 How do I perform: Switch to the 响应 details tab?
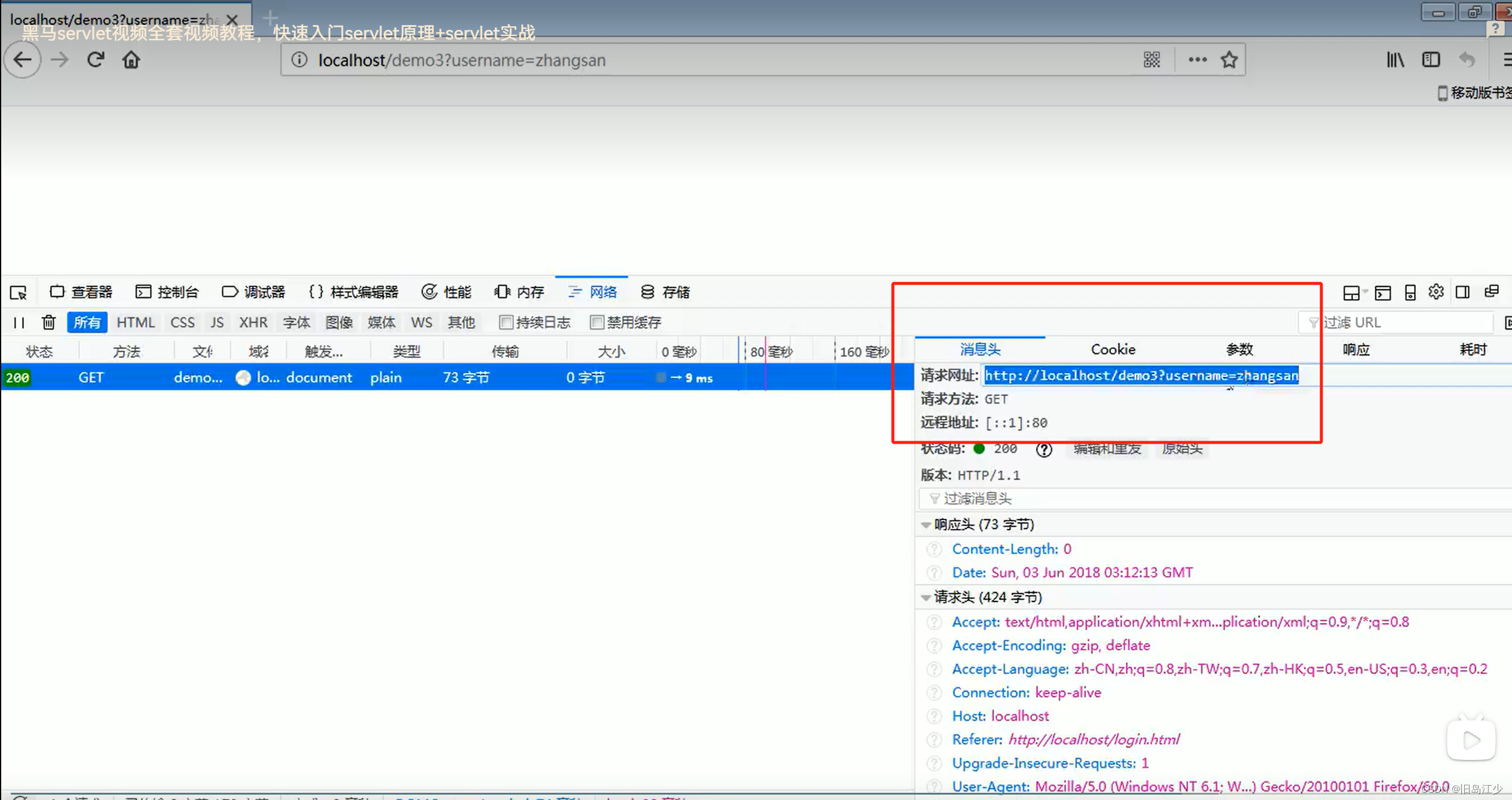pos(1355,350)
